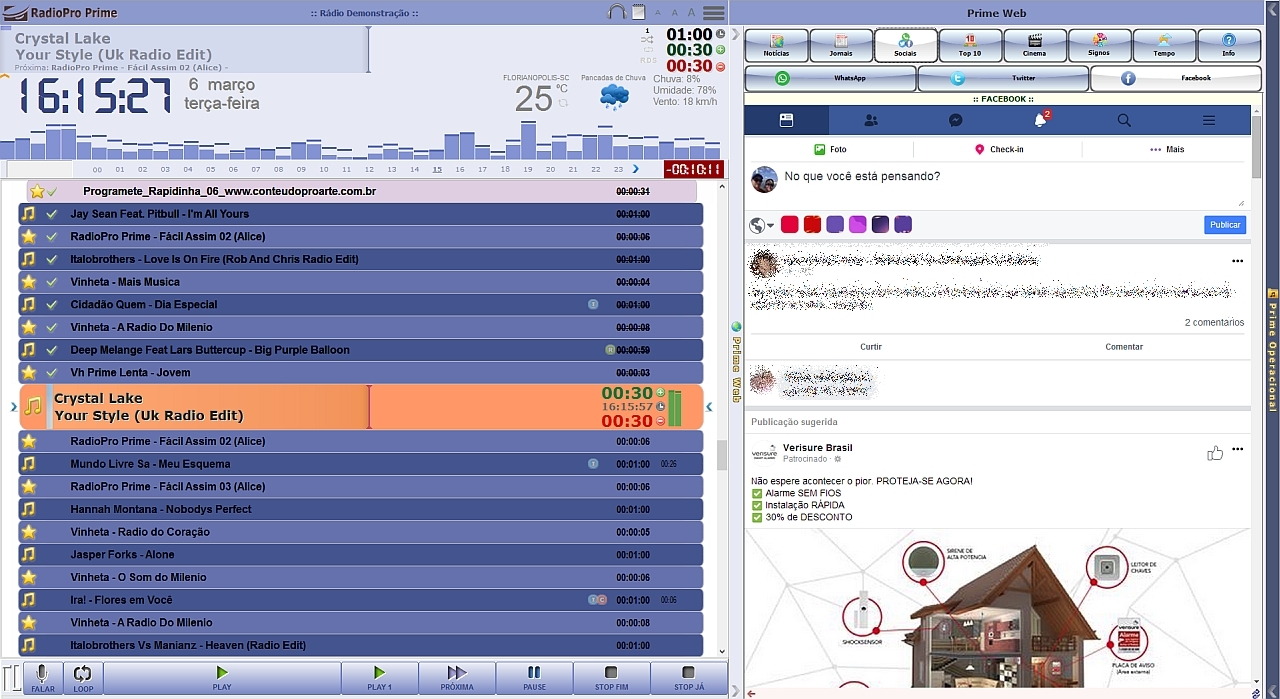This screenshot has height=699, width=1280.
Task: Toggle the shuffle mode icon
Action: (x=647, y=40)
